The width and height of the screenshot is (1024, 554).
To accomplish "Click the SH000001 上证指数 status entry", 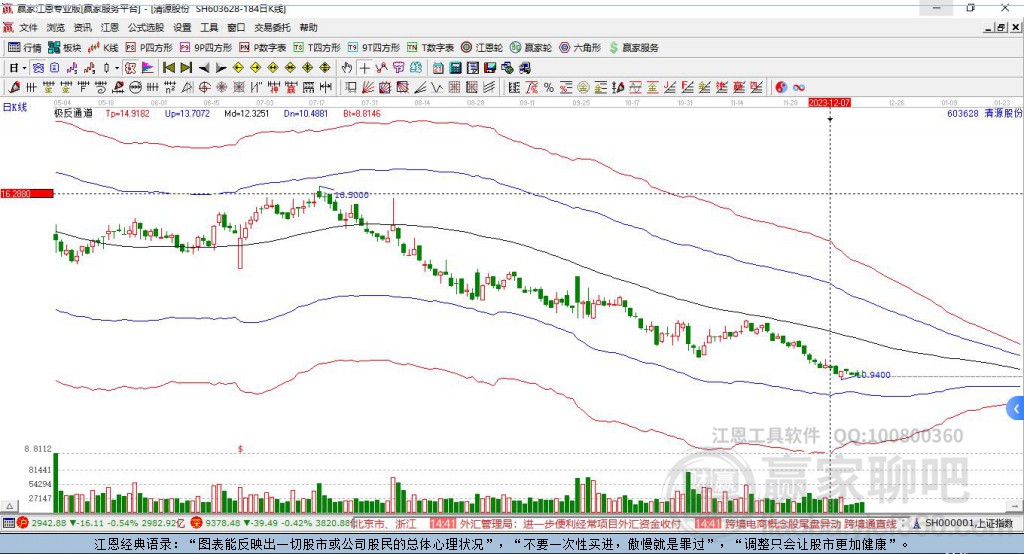I will pos(968,523).
